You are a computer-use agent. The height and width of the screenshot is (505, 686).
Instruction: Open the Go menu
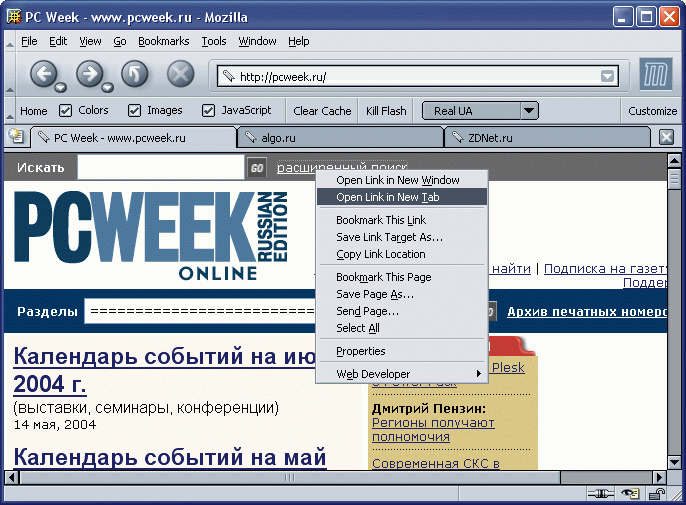pyautogui.click(x=120, y=41)
